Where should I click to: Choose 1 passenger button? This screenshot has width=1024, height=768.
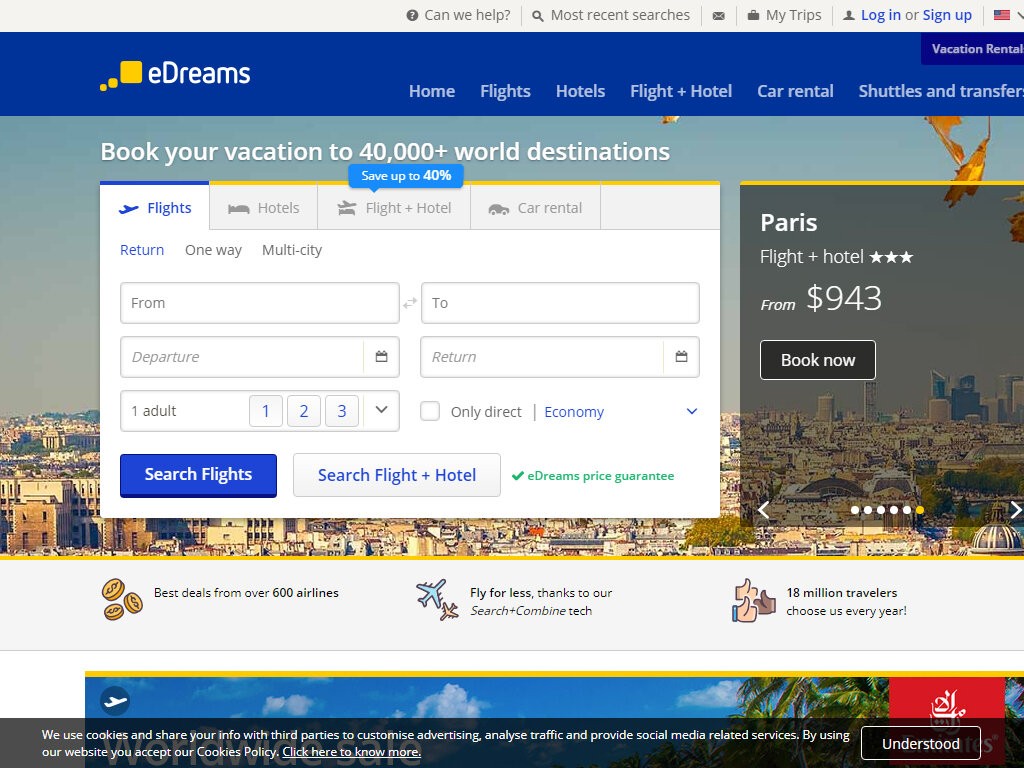266,411
